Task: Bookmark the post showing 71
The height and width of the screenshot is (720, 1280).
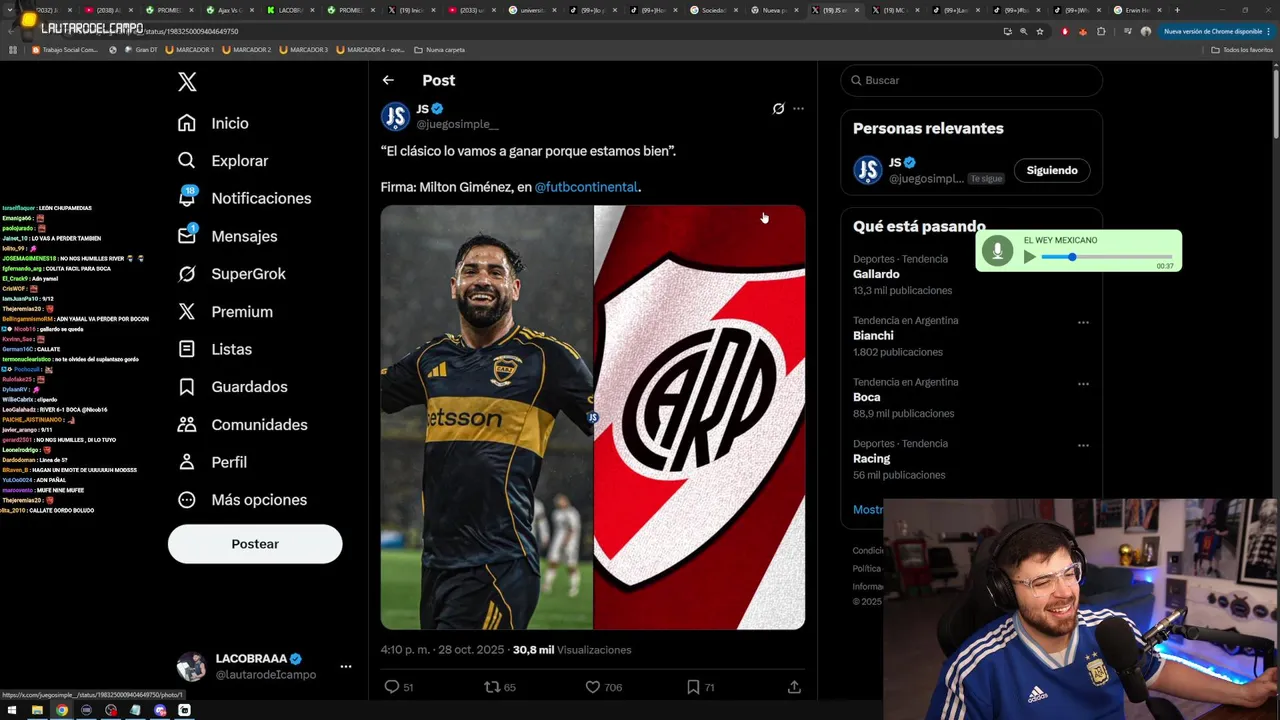Action: pyautogui.click(x=693, y=687)
